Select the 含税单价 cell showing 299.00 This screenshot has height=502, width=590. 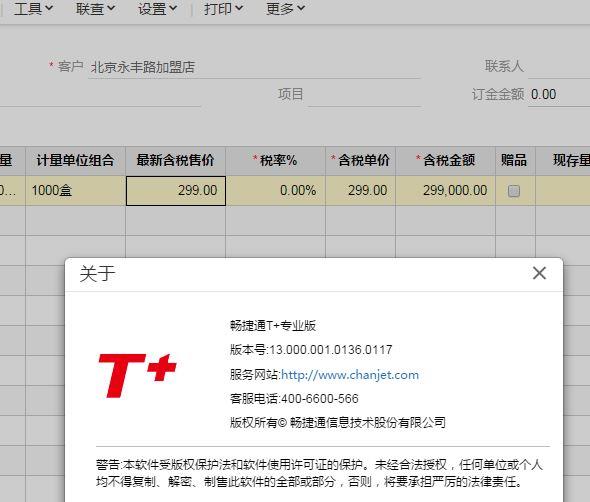[360, 191]
